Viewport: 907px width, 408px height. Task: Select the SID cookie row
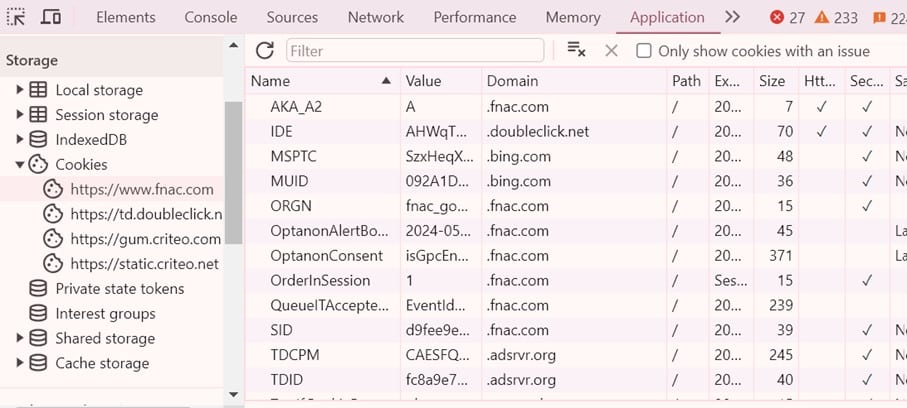576,330
